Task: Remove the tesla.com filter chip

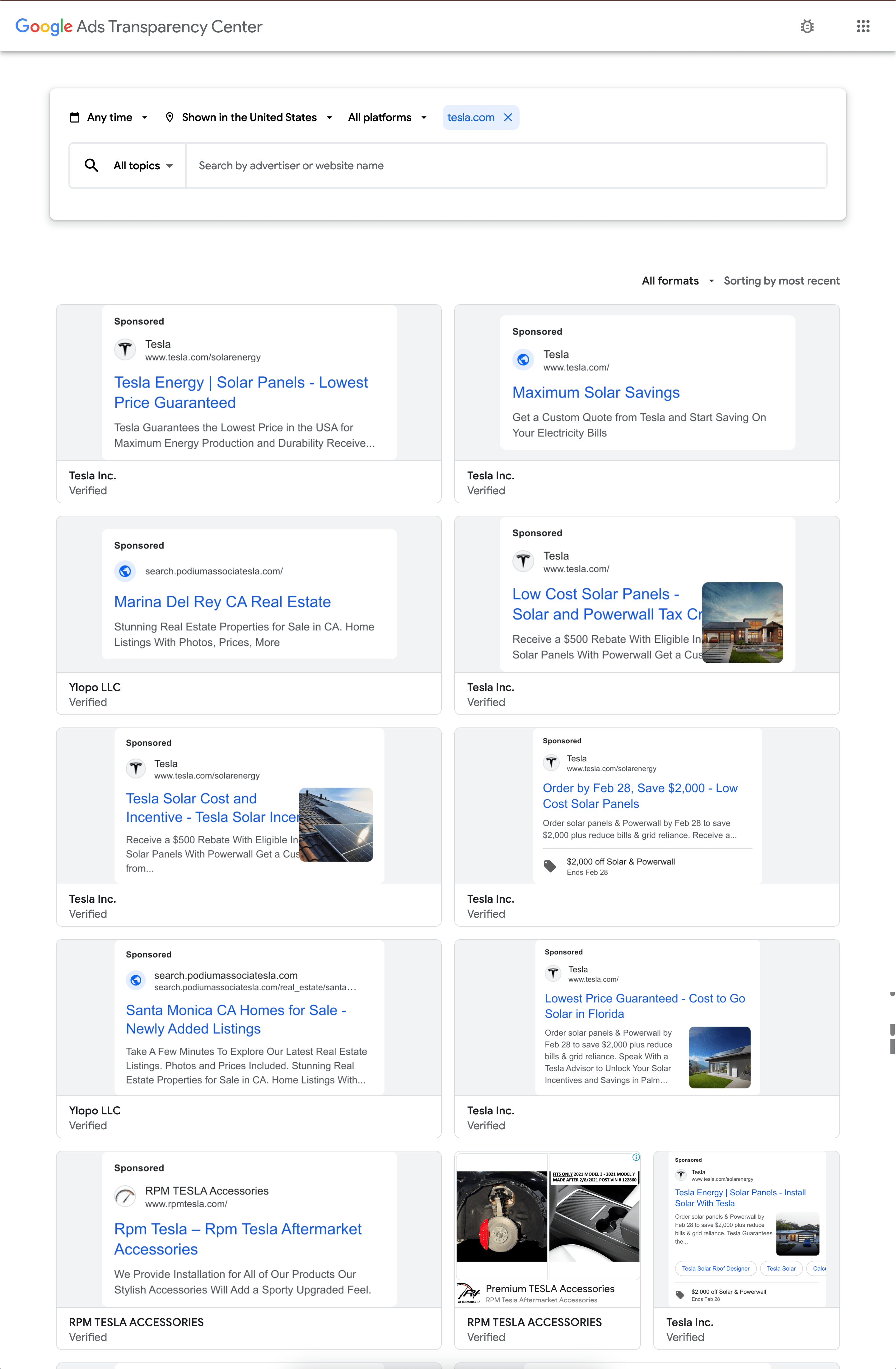Action: coord(508,117)
